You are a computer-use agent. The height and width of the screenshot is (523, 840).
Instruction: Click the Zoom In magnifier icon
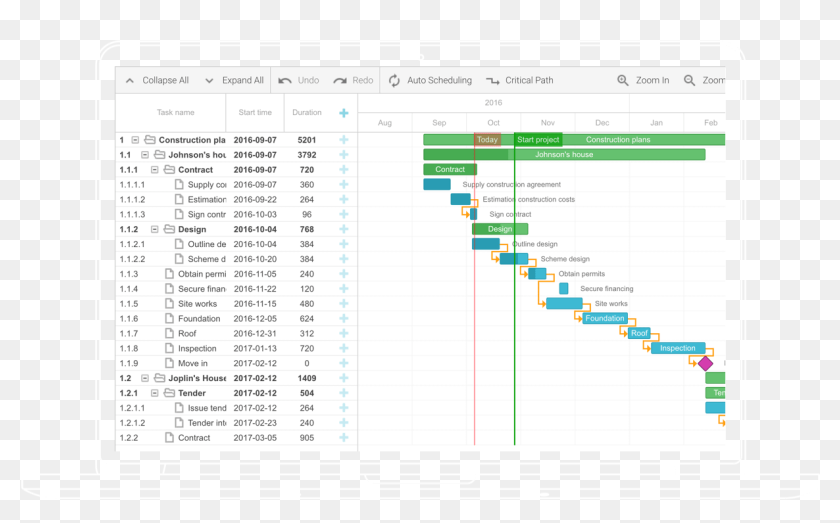pyautogui.click(x=623, y=81)
